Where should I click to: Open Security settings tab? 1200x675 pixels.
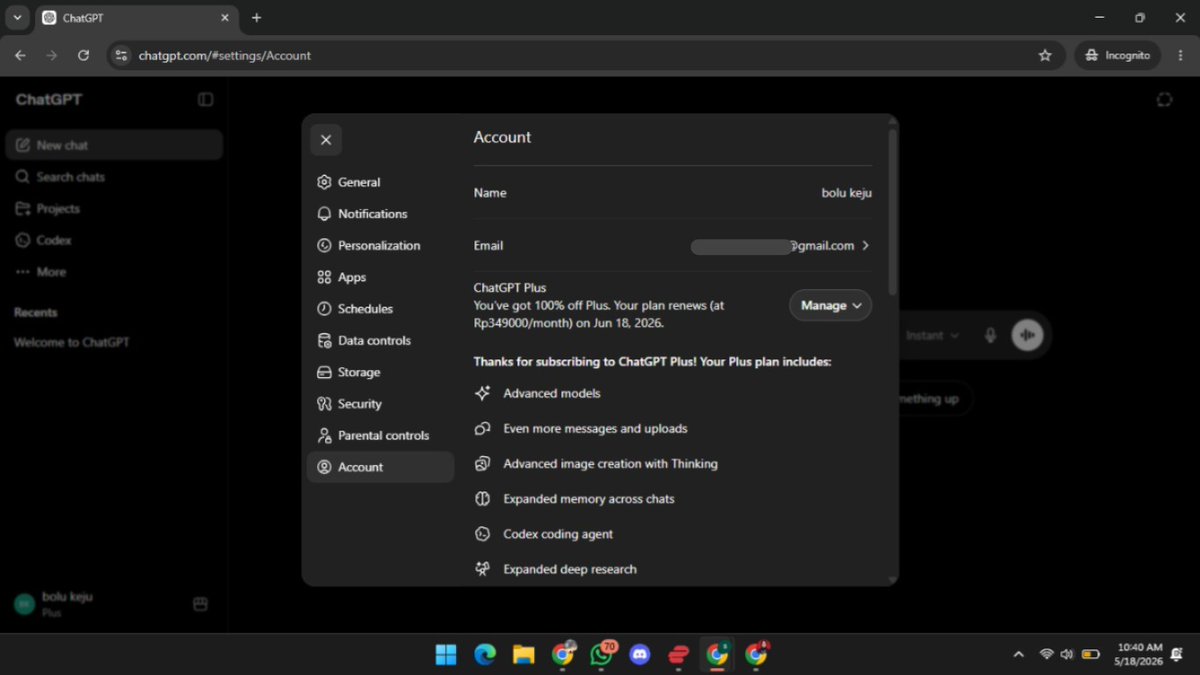(x=380, y=404)
